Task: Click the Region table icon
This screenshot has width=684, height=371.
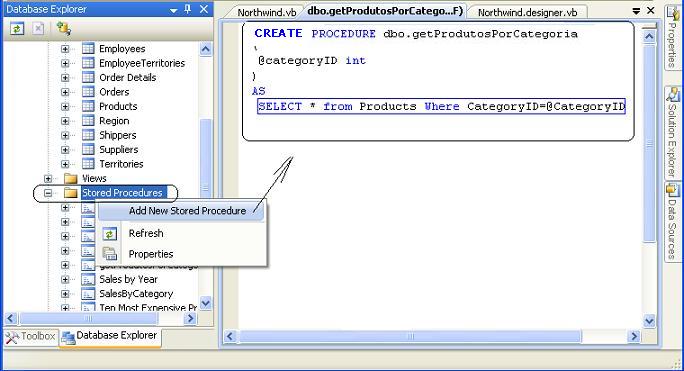Action: [x=88, y=120]
